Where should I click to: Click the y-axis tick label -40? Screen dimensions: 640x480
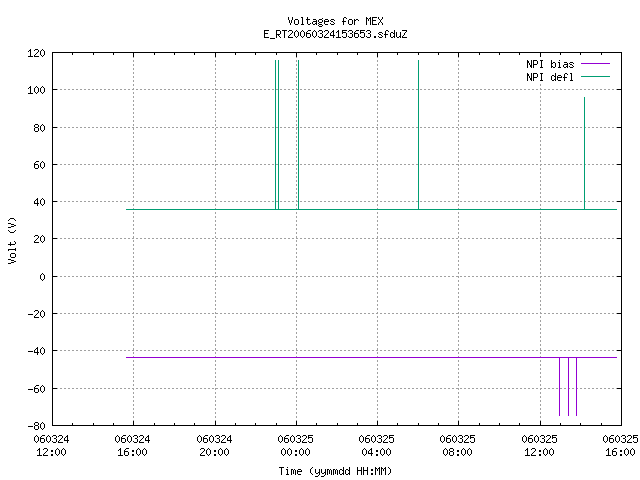tap(36, 351)
